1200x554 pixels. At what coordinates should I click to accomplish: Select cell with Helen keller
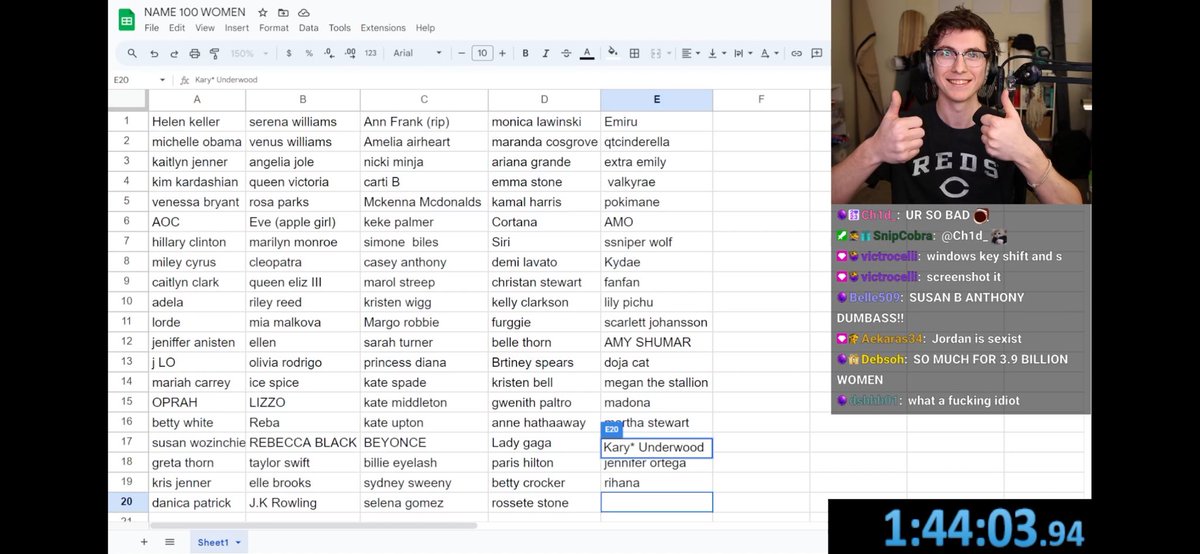tap(197, 122)
